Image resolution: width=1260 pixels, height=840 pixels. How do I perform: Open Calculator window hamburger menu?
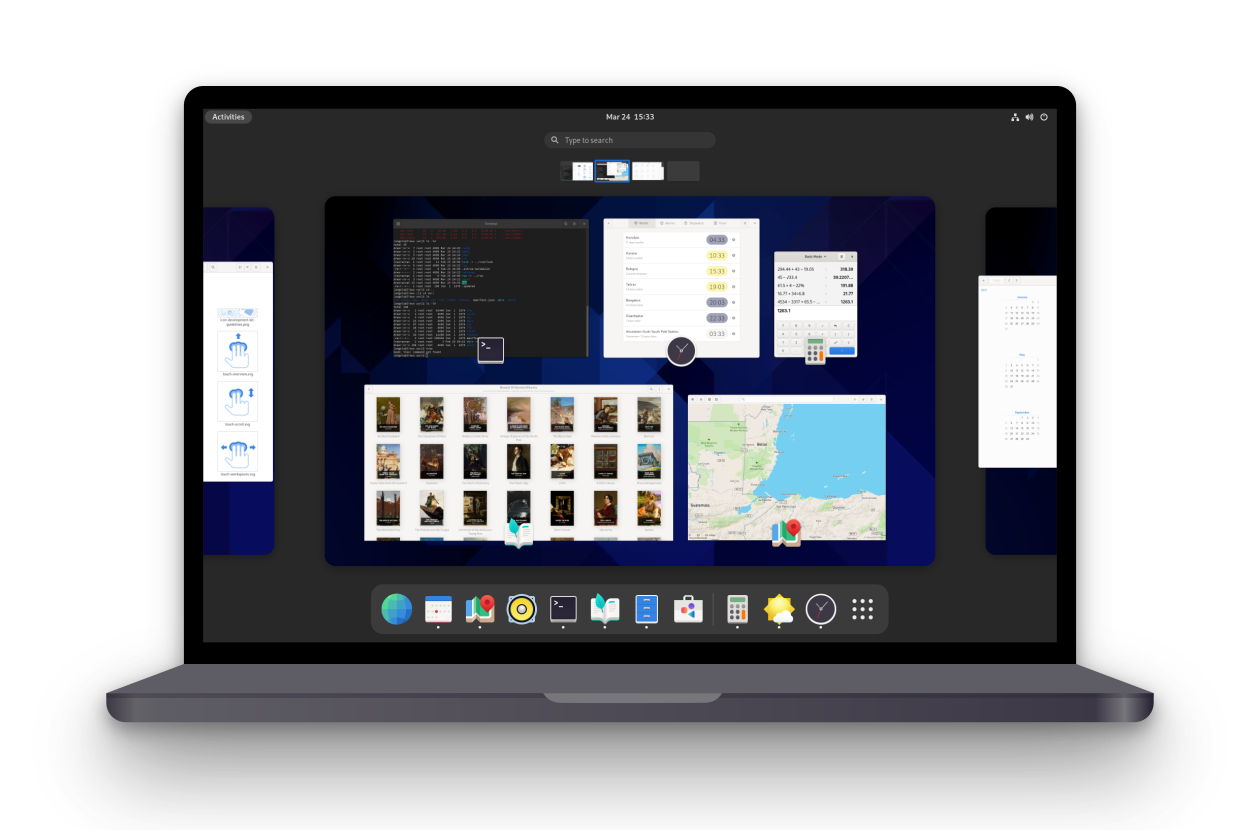(x=841, y=257)
